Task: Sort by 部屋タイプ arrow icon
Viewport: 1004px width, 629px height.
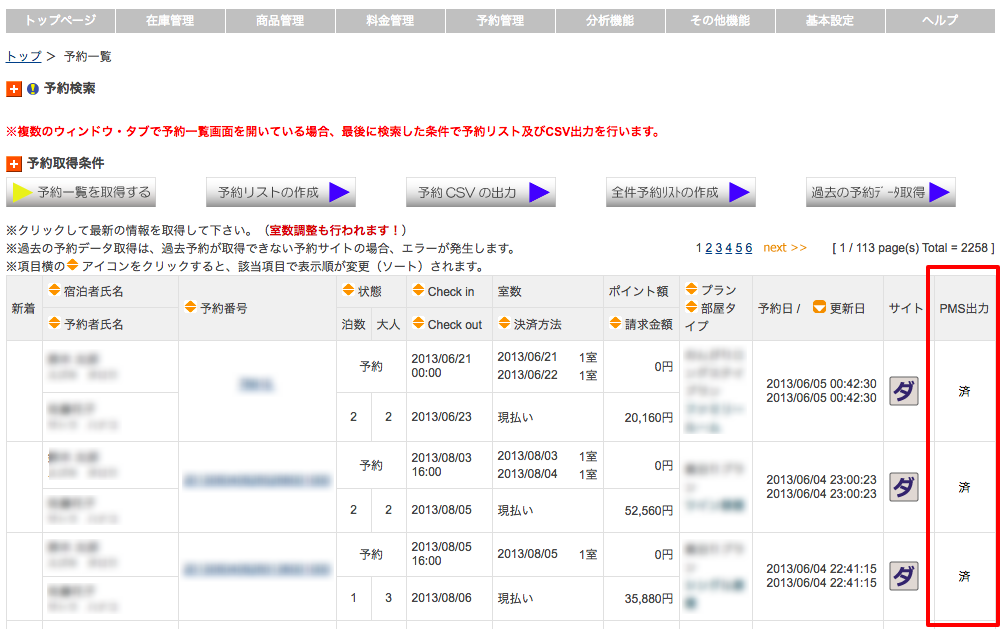Action: click(692, 307)
